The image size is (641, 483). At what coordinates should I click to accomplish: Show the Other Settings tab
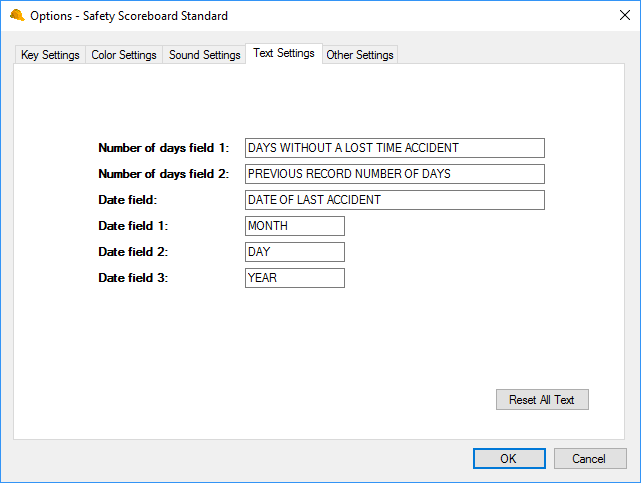click(360, 55)
